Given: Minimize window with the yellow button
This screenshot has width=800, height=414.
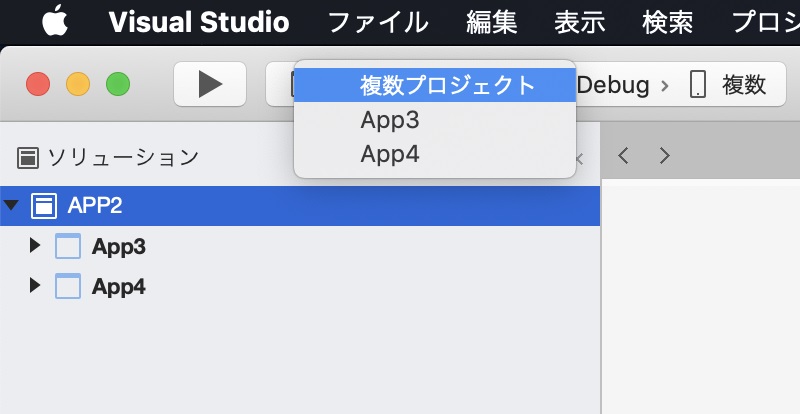Looking at the screenshot, I should coord(78,84).
